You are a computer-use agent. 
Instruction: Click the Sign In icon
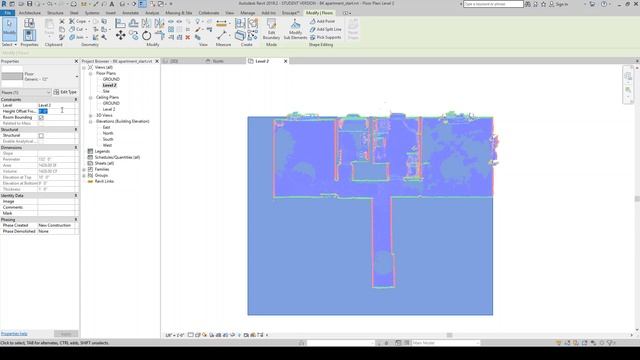click(559, 4)
